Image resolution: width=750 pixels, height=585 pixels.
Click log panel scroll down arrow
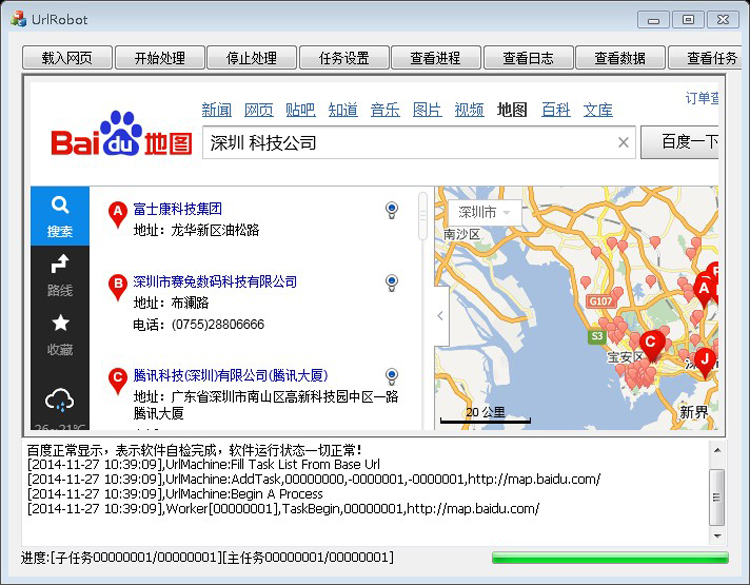point(717,536)
